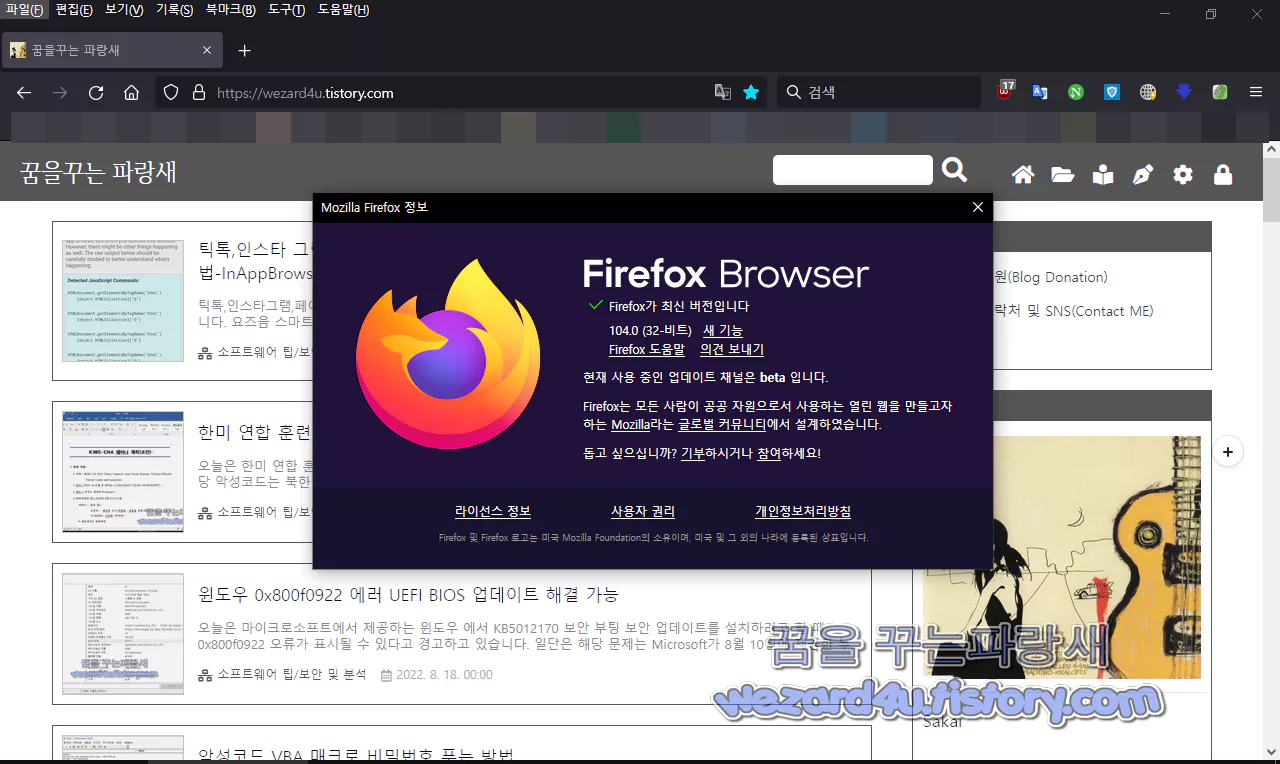1280x764 pixels.
Task: Open the Google Translate extension icon
Action: tap(1040, 92)
